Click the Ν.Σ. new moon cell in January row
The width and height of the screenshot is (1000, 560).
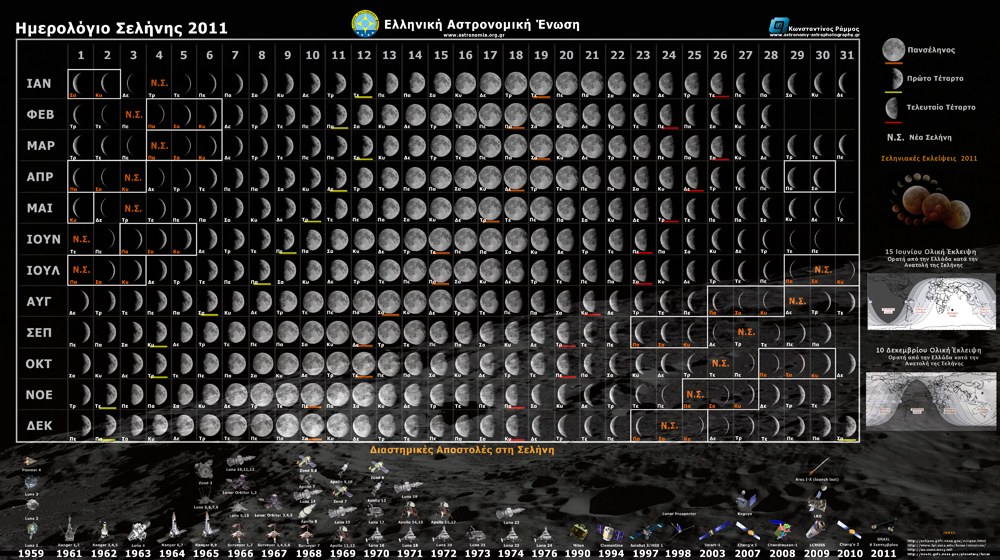point(159,83)
